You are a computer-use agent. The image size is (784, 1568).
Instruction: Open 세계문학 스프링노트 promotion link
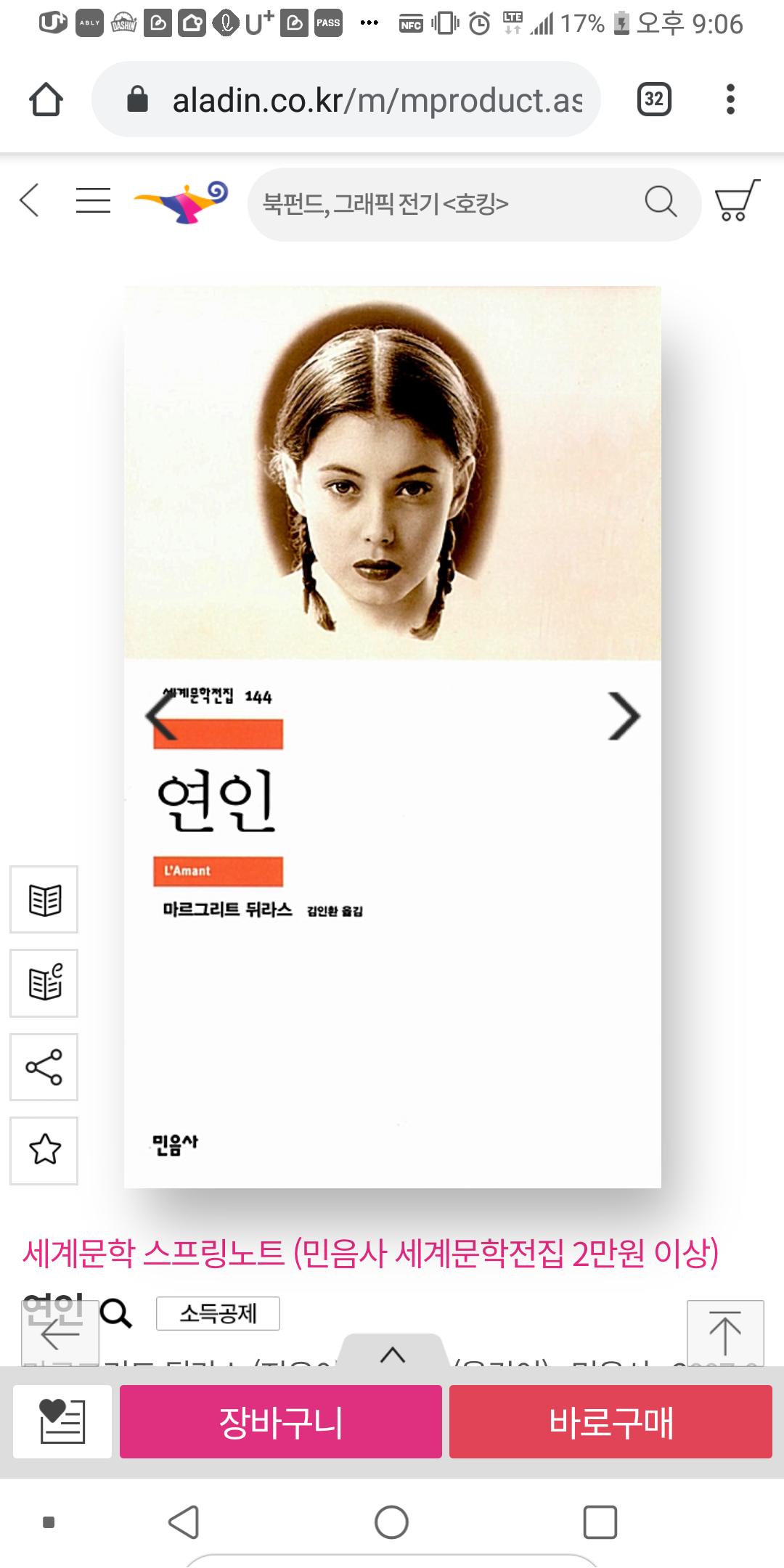pos(370,1254)
